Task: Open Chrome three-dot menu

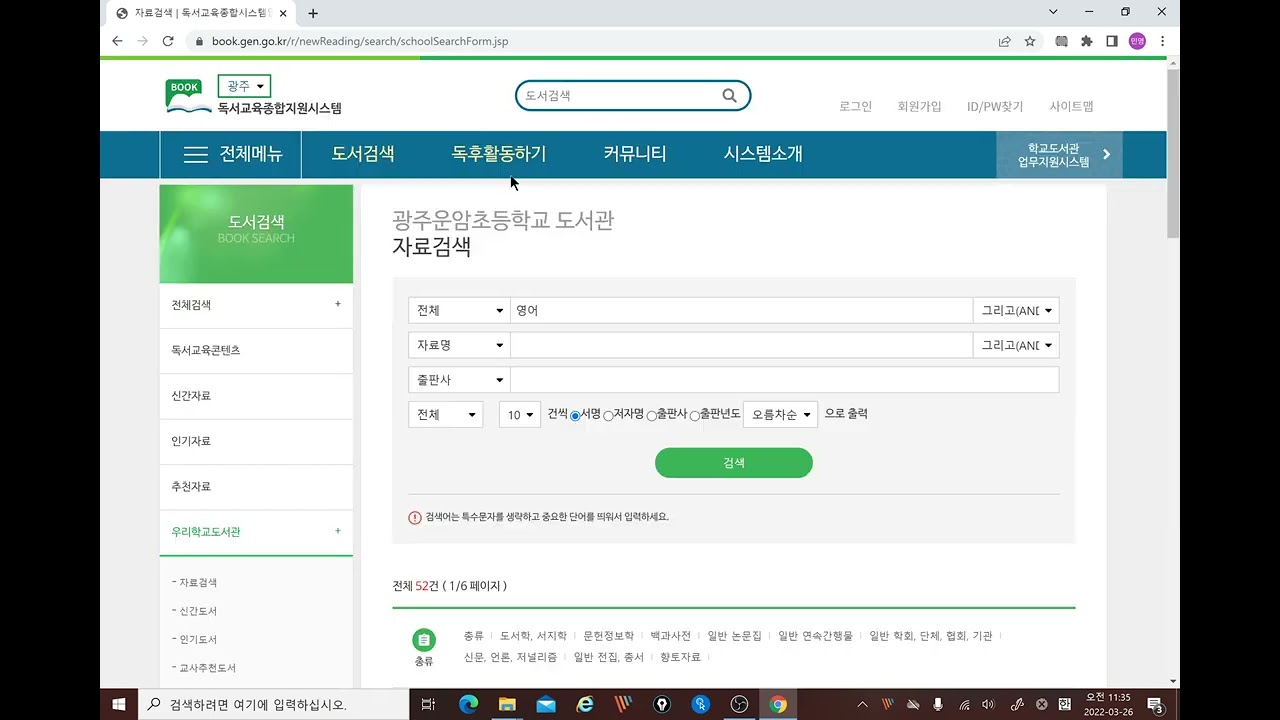Action: click(x=1162, y=41)
